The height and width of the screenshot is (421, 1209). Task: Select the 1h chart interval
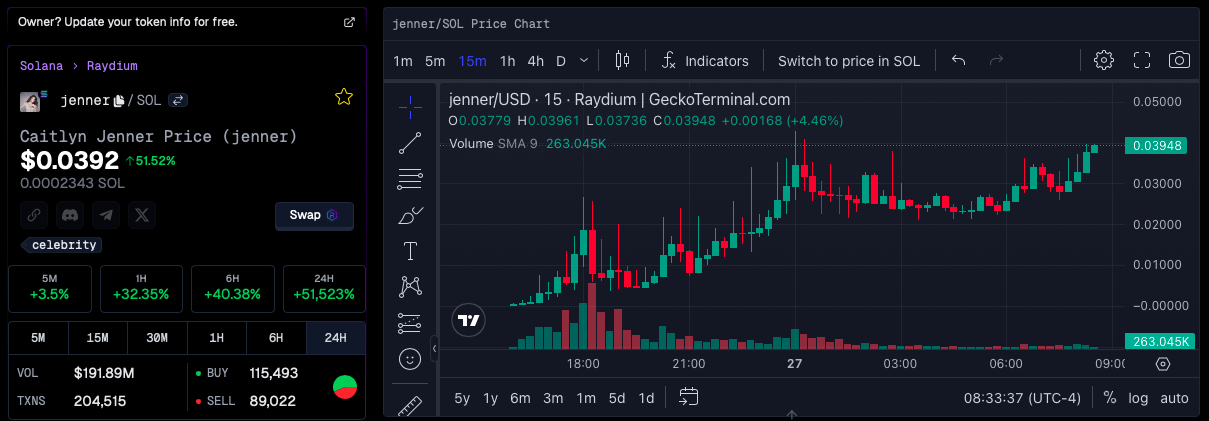coord(508,61)
